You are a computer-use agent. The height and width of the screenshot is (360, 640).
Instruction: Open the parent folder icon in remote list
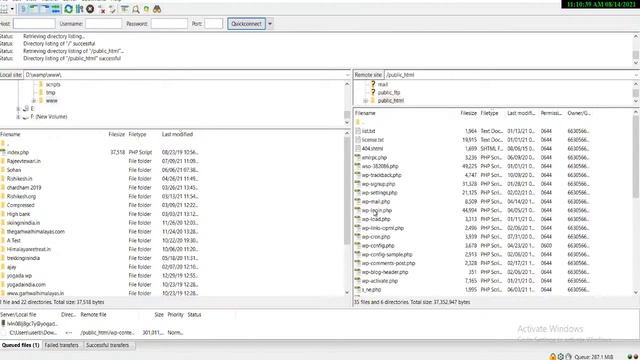click(358, 122)
